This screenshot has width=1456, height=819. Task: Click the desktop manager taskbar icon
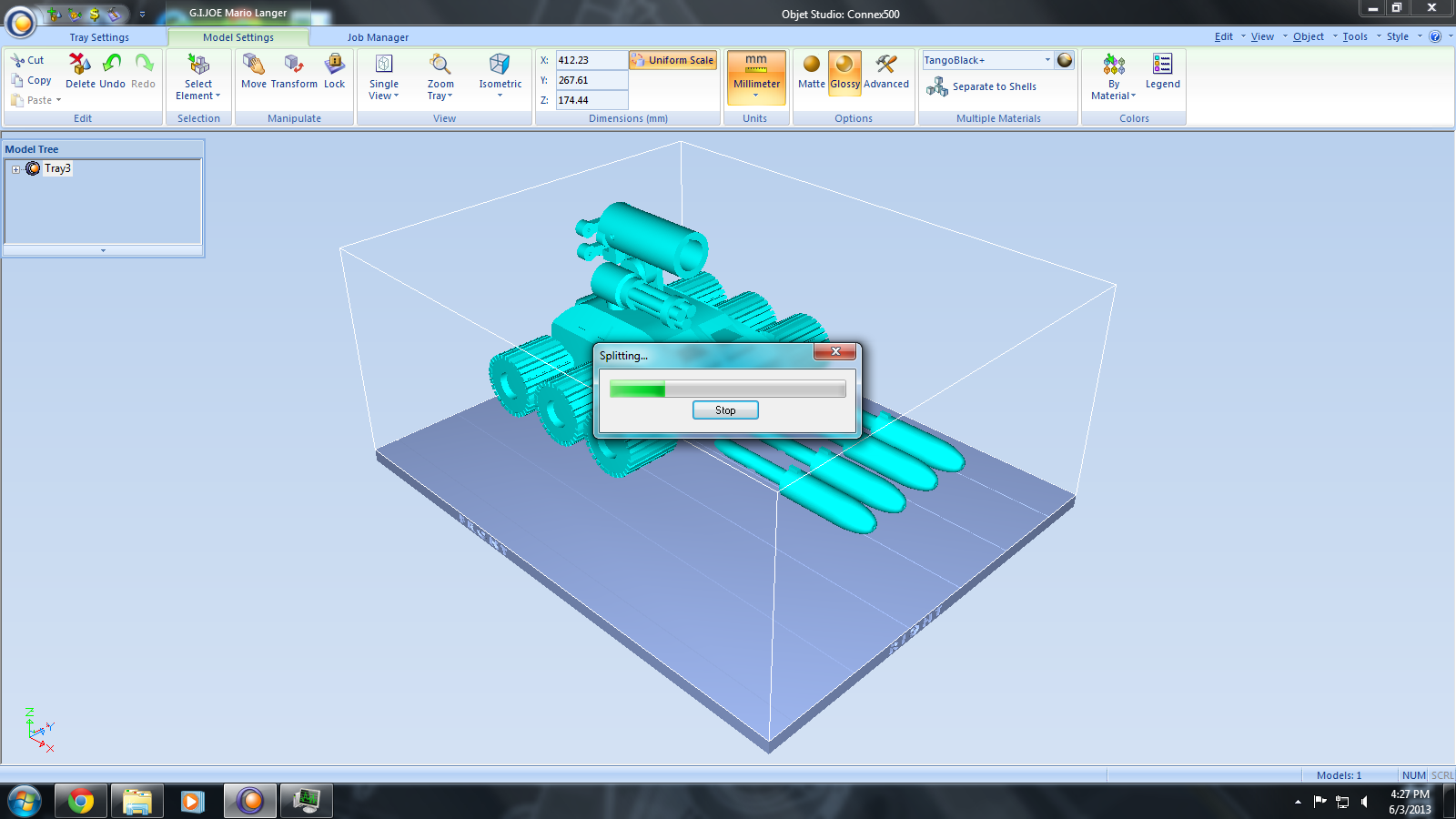click(x=306, y=801)
